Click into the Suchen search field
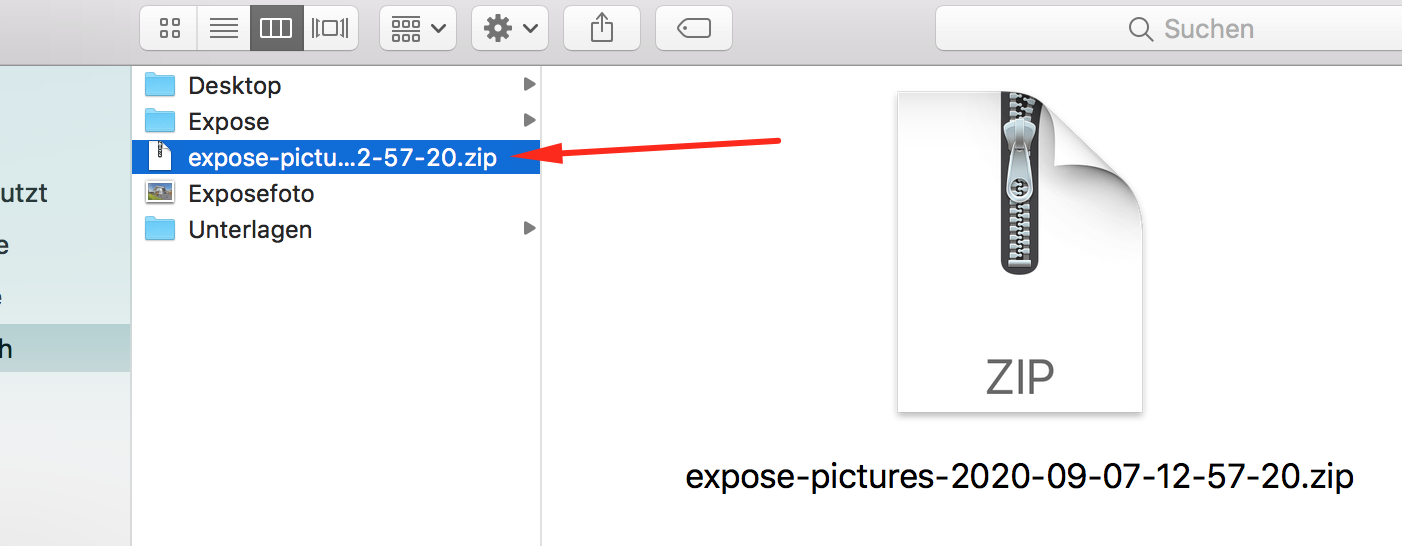Screen dimensions: 1402x546 click(1168, 28)
